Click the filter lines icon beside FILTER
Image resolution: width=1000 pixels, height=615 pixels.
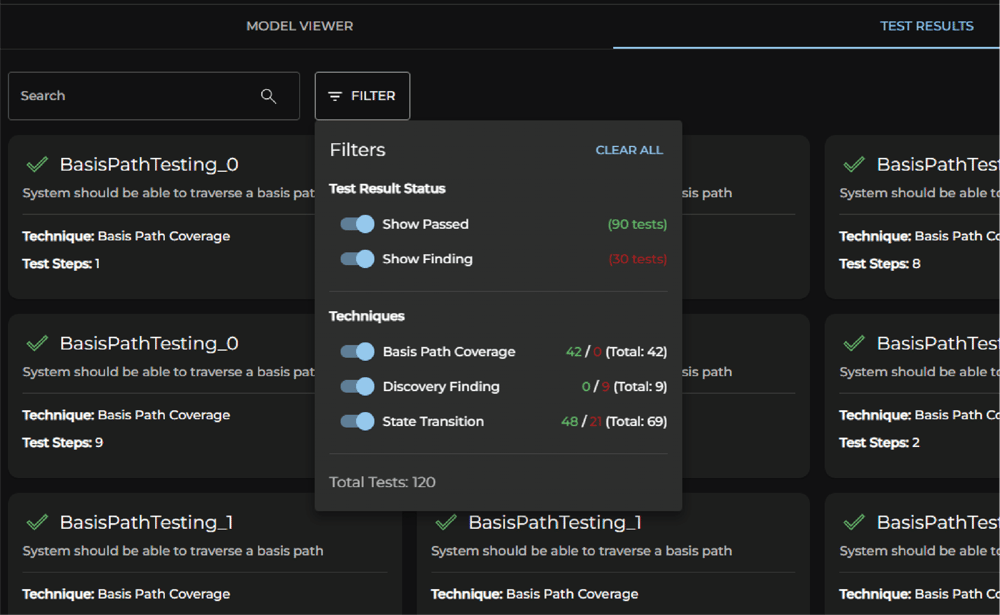pyautogui.click(x=335, y=96)
